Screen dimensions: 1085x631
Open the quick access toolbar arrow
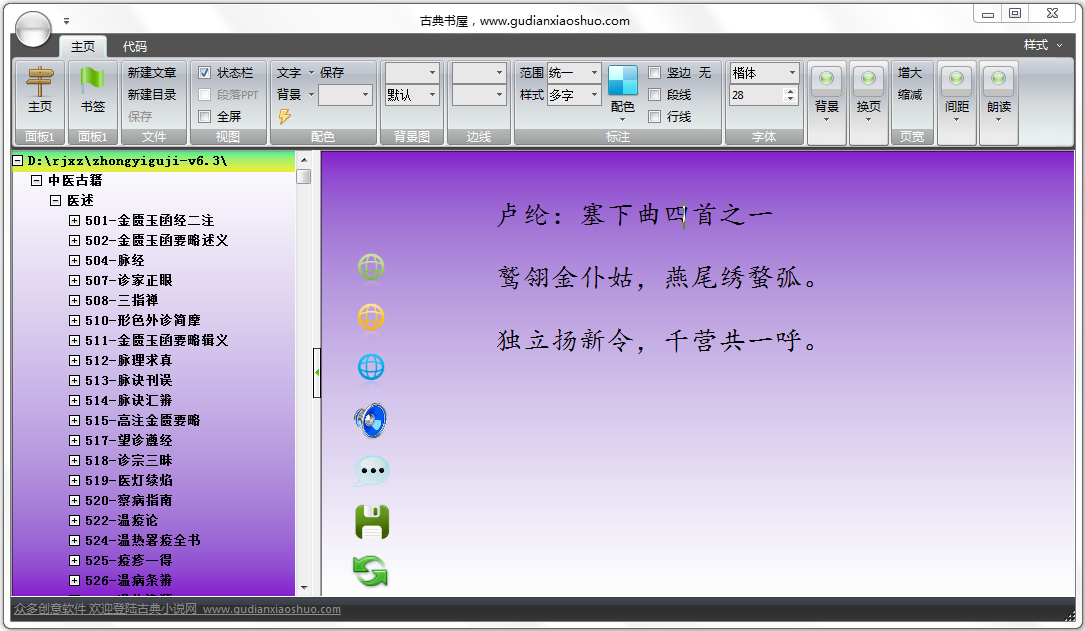tap(66, 21)
